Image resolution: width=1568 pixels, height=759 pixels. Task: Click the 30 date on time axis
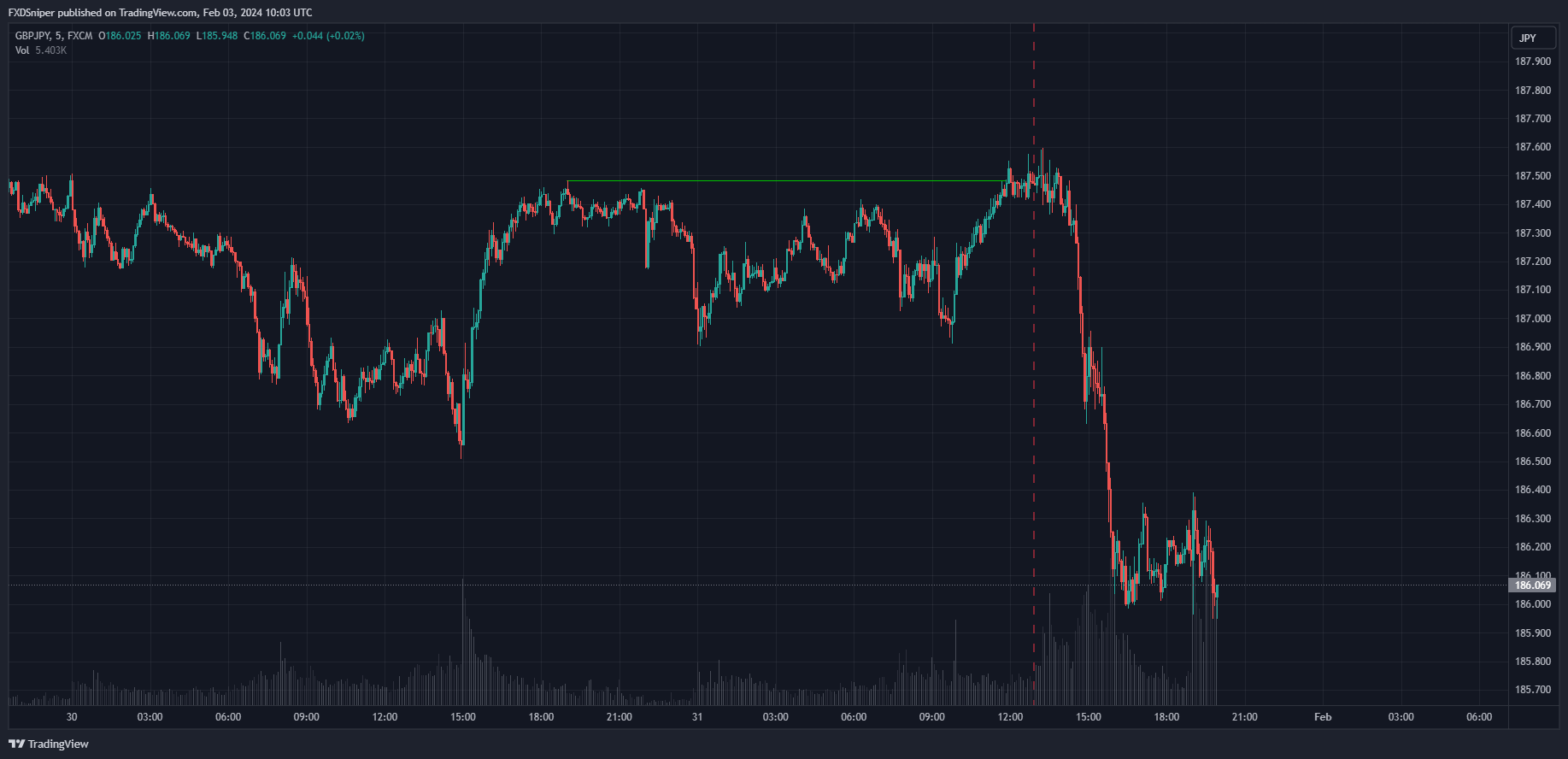(72, 717)
